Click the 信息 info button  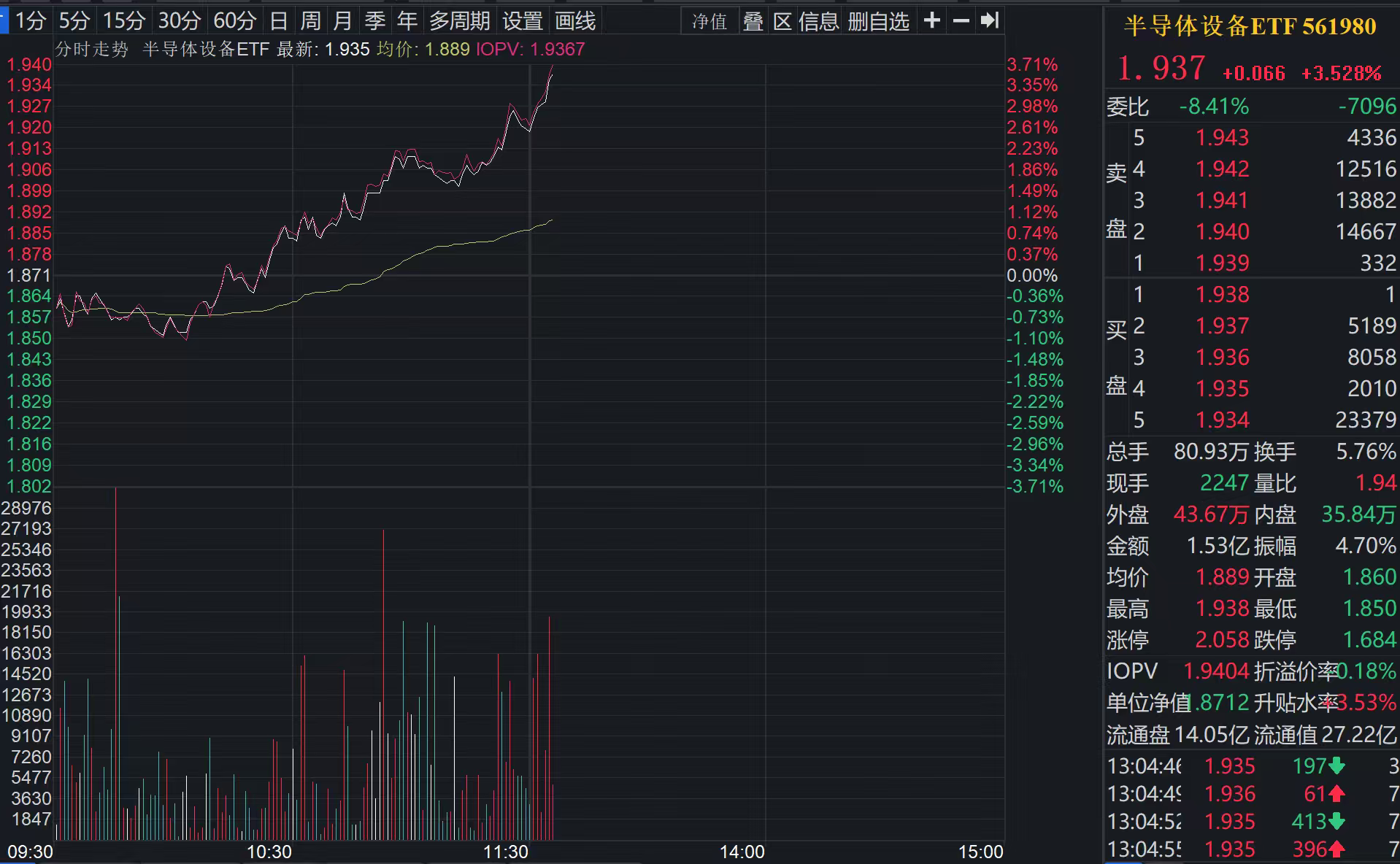coord(818,21)
